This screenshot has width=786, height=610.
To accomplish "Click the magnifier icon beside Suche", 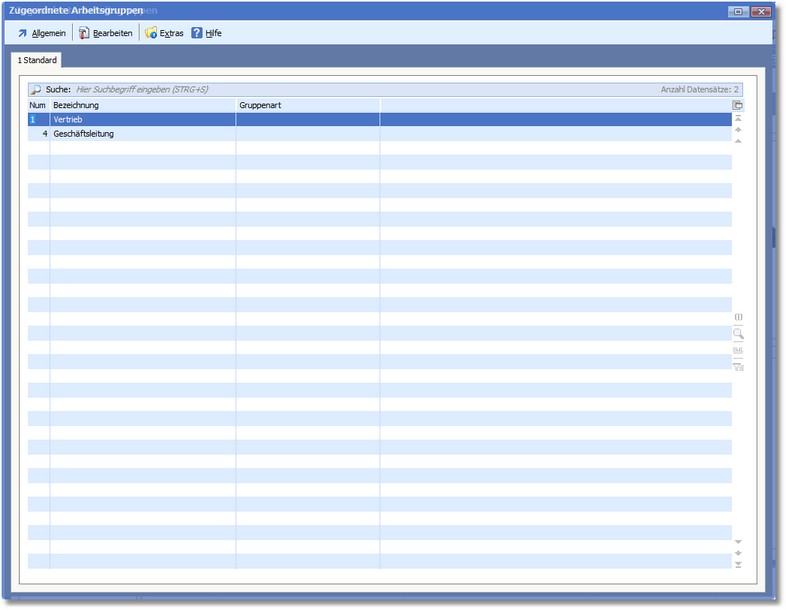I will (36, 89).
